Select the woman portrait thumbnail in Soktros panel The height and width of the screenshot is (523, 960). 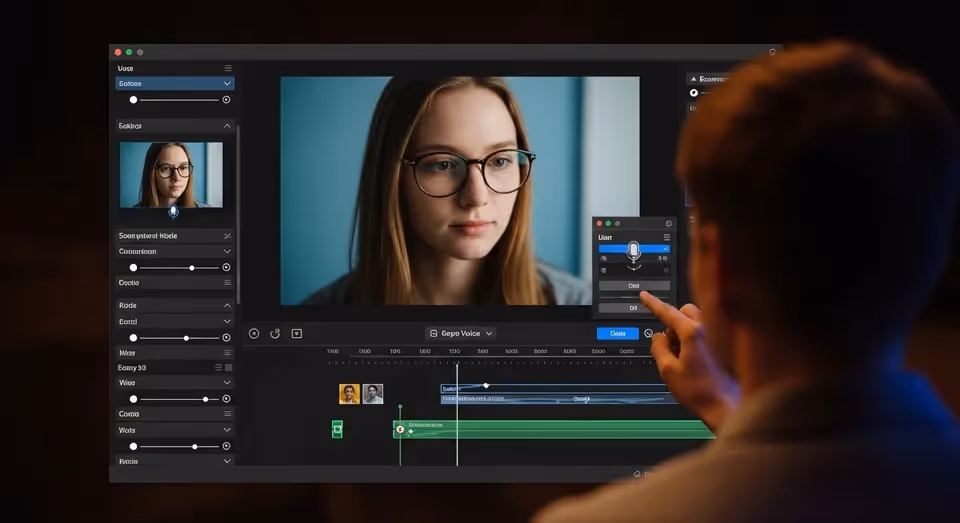171,175
